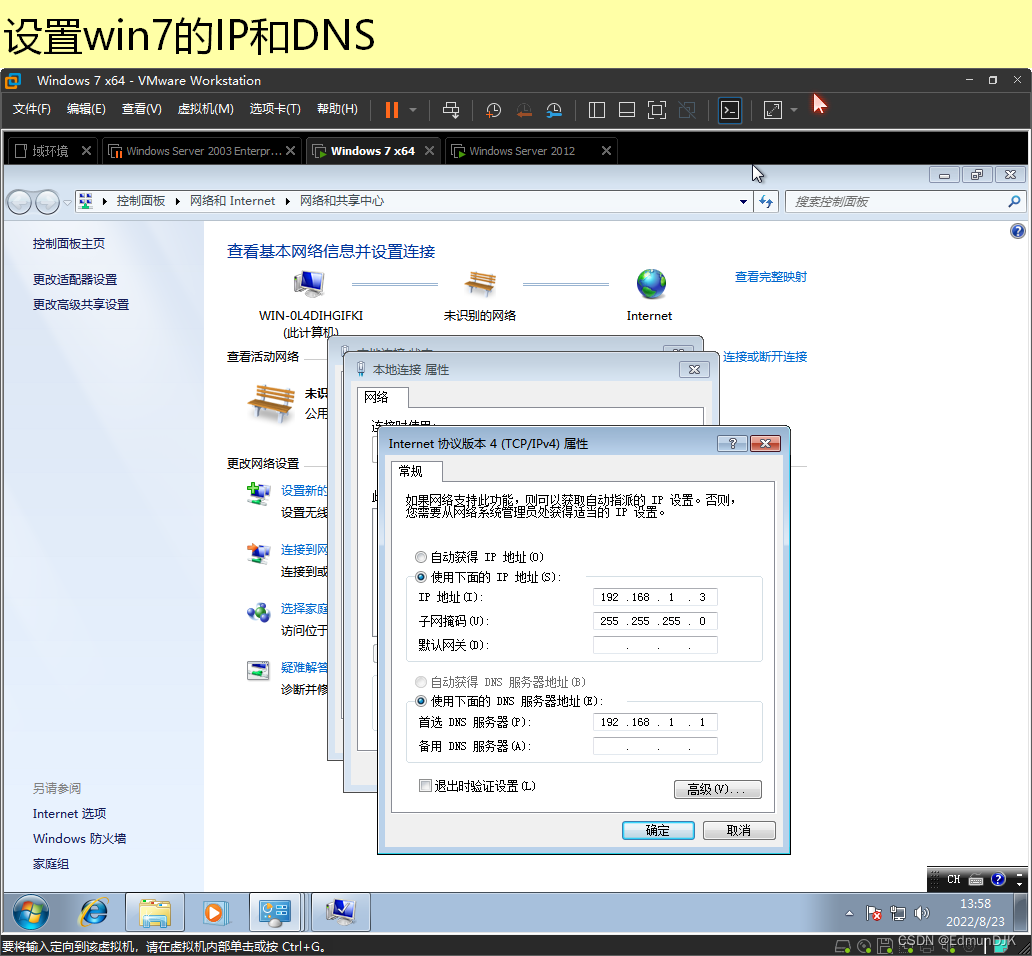Image resolution: width=1032 pixels, height=956 pixels.
Task: Switch to the 域环境 tab
Action: (x=50, y=151)
